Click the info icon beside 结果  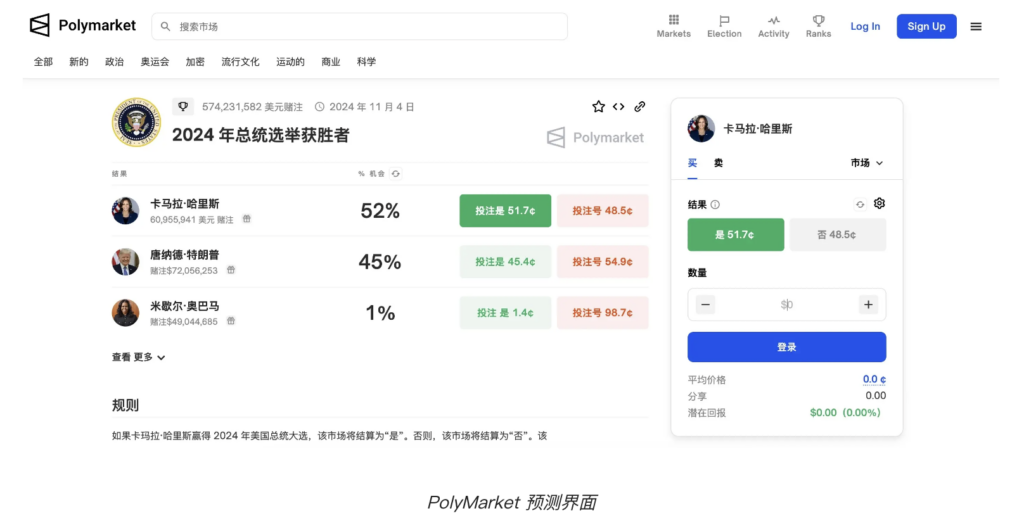(x=715, y=204)
